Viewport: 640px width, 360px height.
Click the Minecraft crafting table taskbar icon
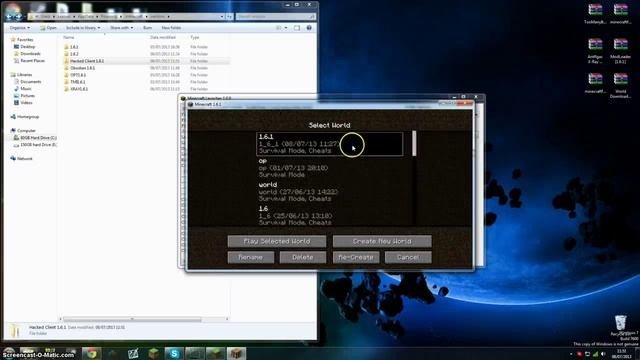tap(236, 353)
